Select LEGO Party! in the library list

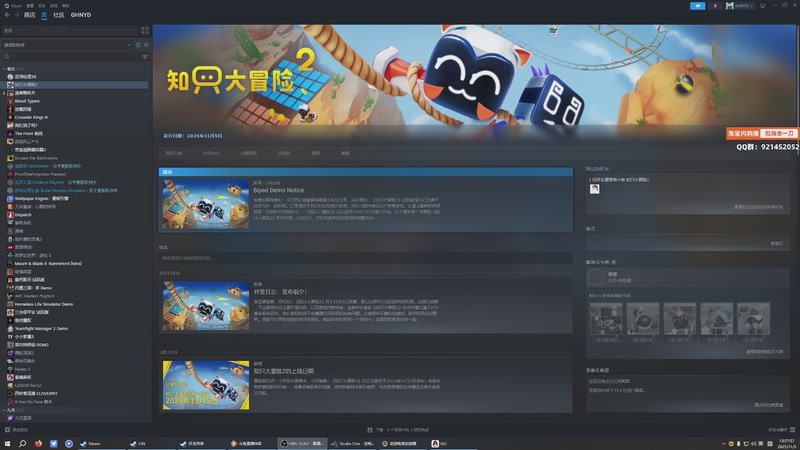tap(28, 385)
